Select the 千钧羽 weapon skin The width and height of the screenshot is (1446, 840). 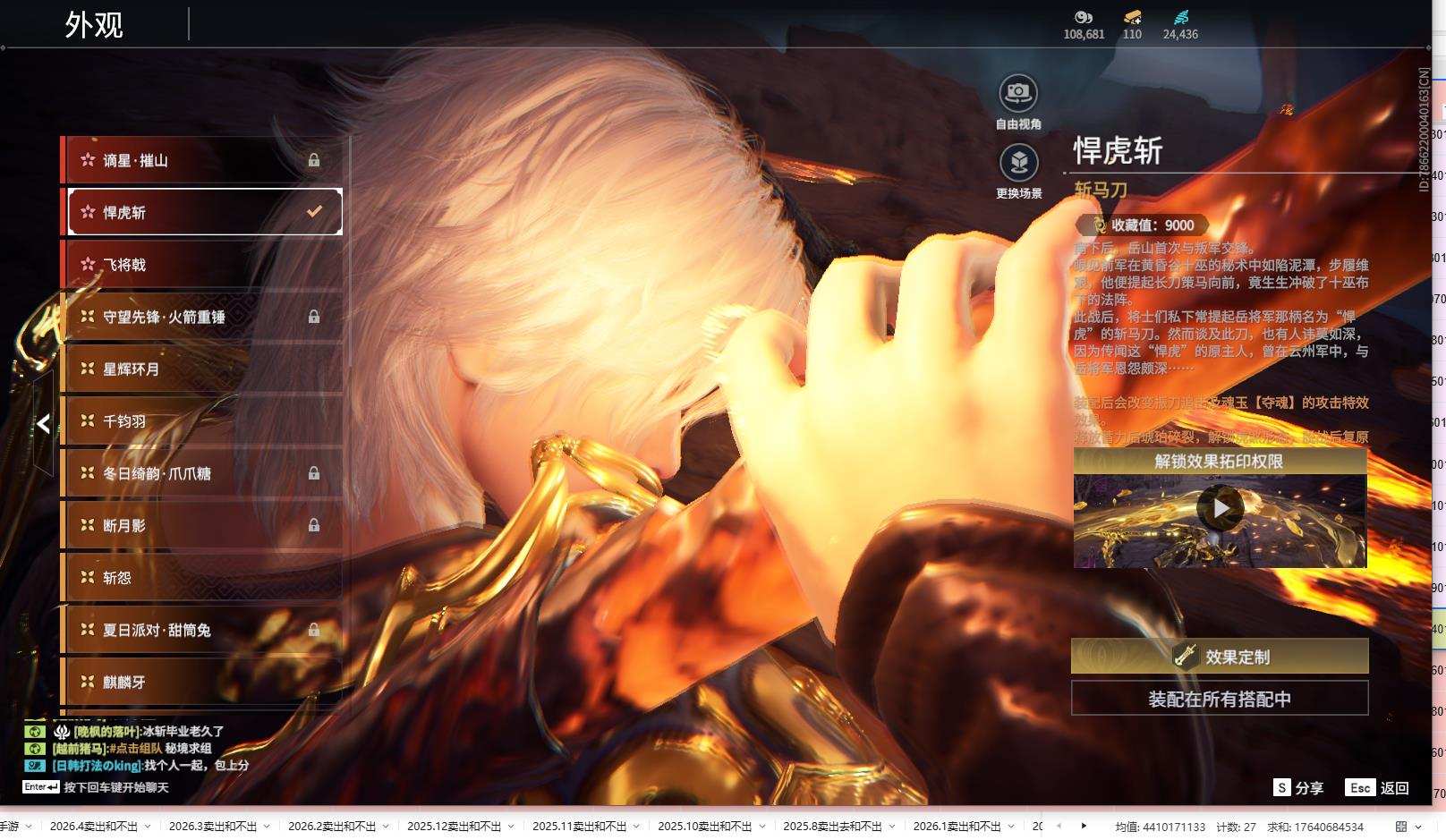point(201,421)
